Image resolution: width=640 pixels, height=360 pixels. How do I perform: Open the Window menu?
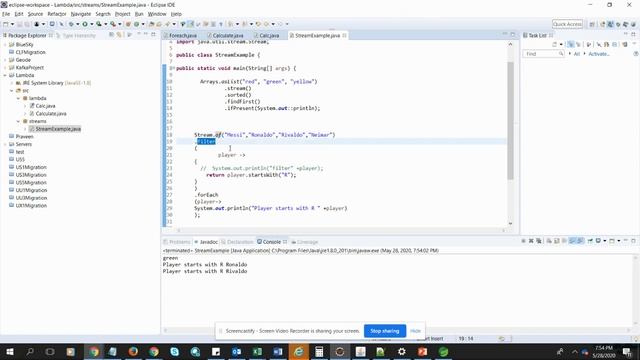(157, 14)
